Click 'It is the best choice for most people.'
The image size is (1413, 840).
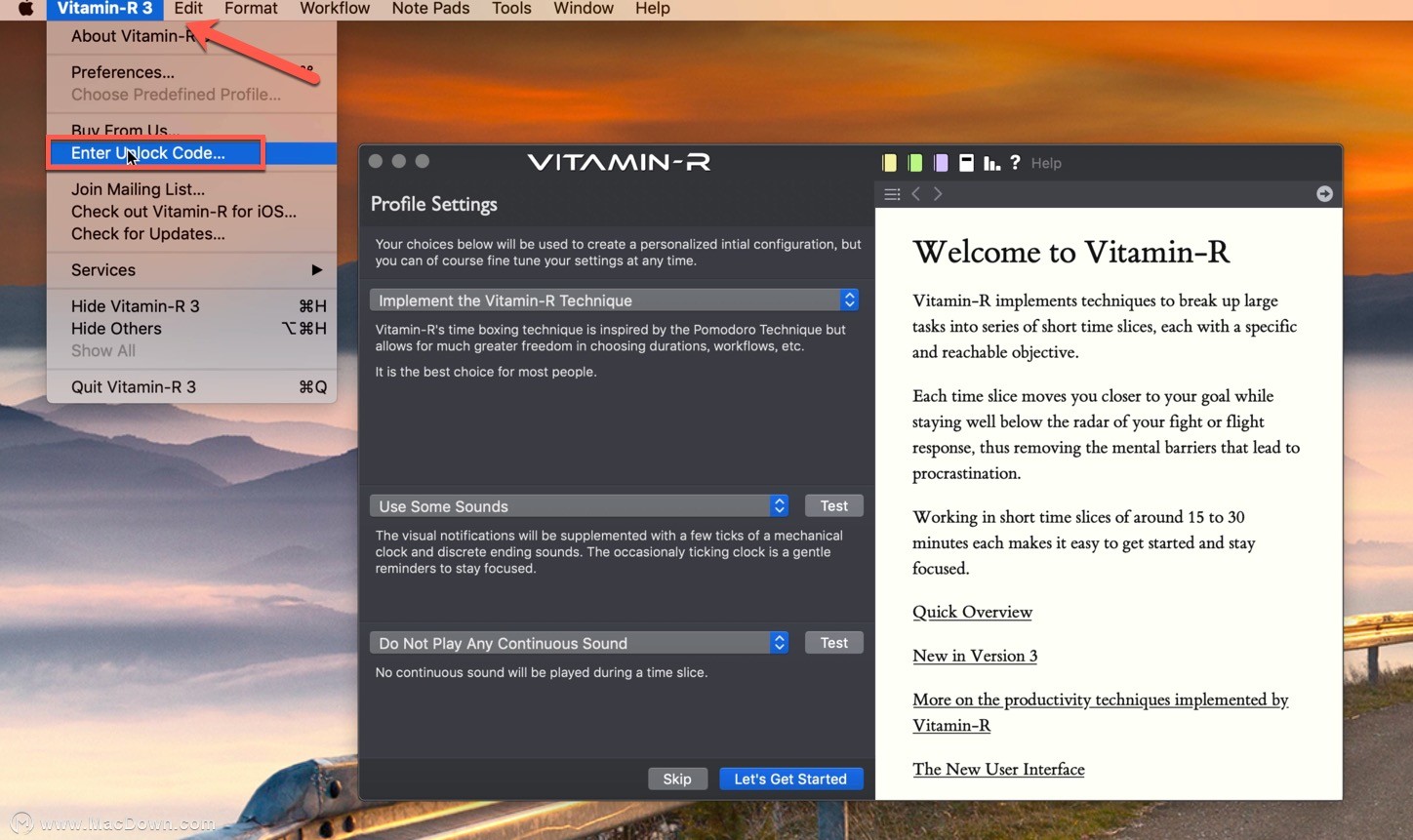(486, 372)
